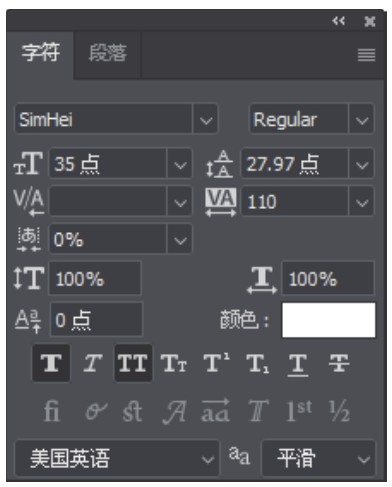Open the 美国英语 language selector
The height and width of the screenshot is (487, 392).
tap(117, 458)
